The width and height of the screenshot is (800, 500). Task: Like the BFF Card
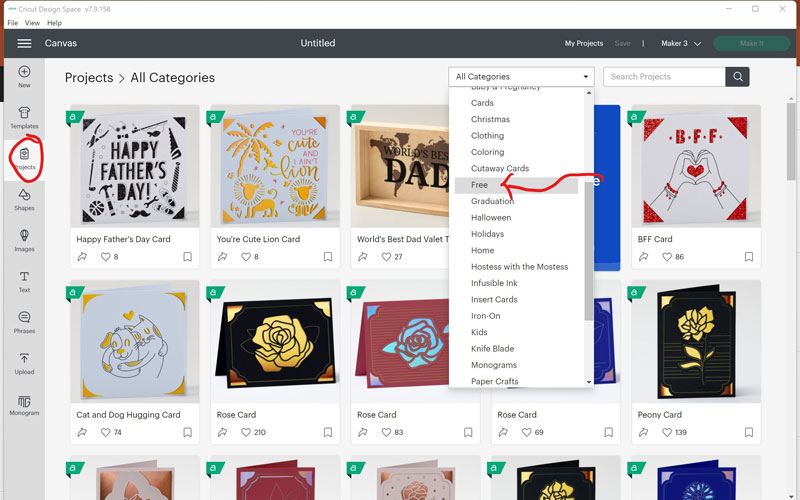(666, 257)
